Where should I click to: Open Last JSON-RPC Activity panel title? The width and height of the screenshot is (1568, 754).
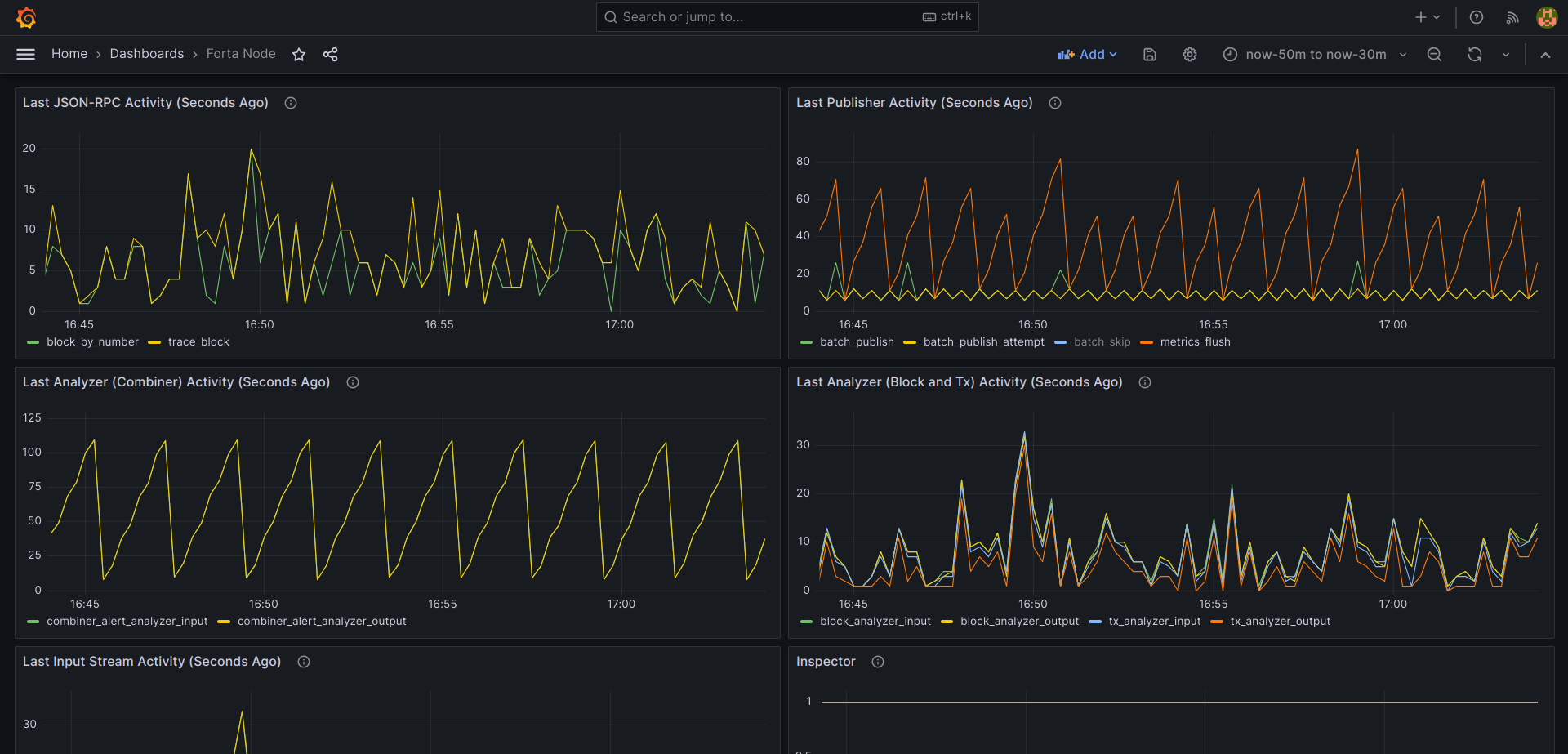click(145, 103)
